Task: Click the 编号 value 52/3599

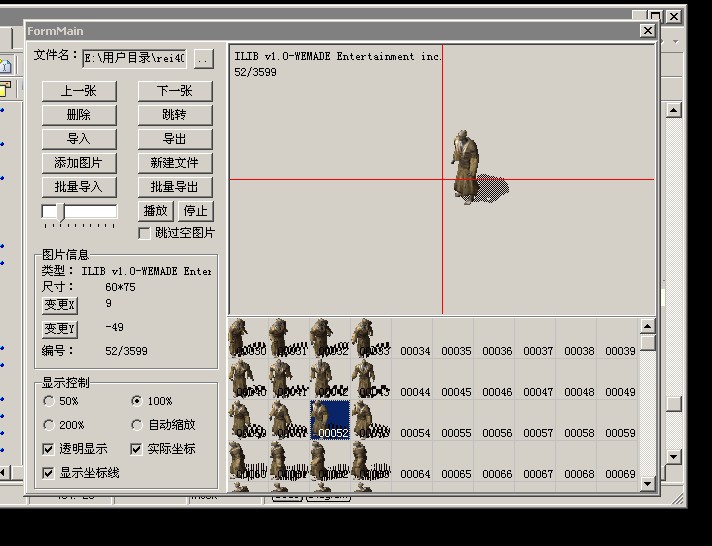Action: pyautogui.click(x=126, y=351)
